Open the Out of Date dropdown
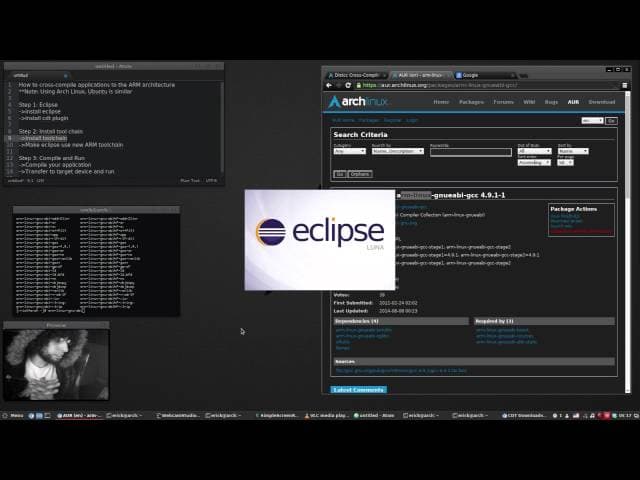Viewport: 640px width, 480px height. pos(534,151)
